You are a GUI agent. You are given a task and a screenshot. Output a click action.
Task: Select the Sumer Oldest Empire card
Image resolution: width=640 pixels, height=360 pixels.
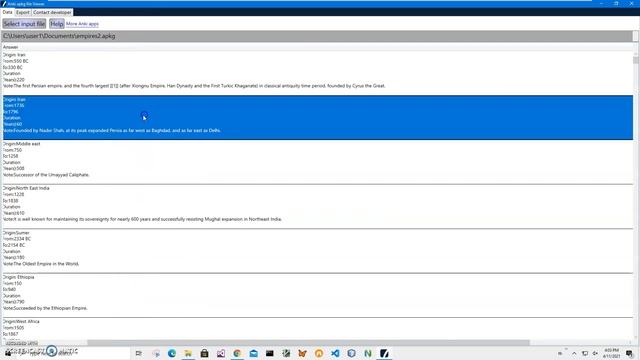pos(318,251)
